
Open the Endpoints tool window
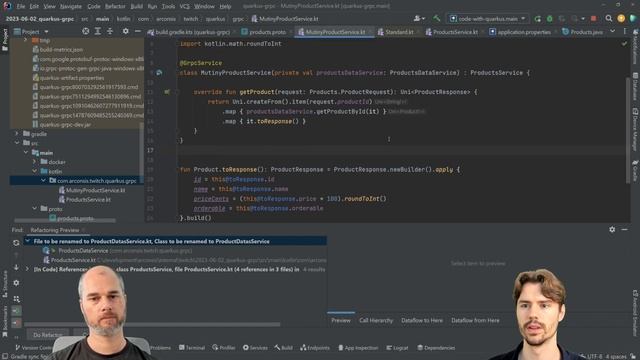pos(315,348)
